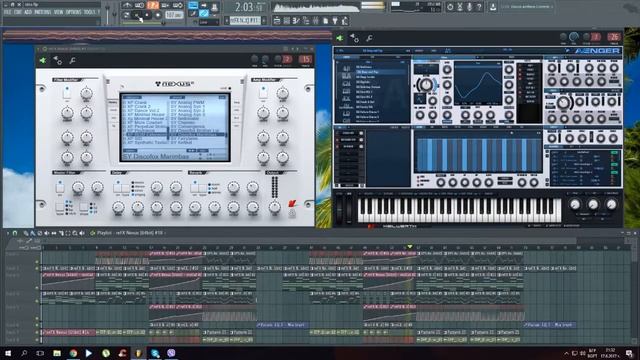Open the FILE menu
This screenshot has height=360, width=640.
7,12
